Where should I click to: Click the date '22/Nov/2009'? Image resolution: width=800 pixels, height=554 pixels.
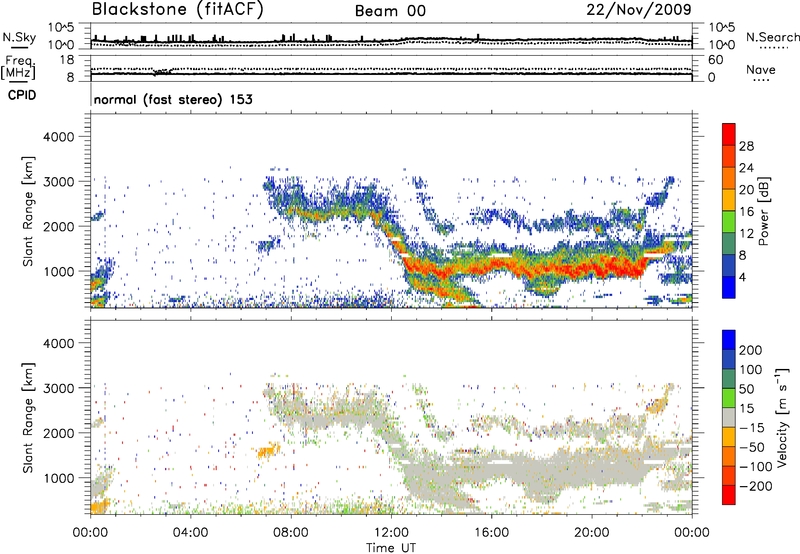point(639,10)
